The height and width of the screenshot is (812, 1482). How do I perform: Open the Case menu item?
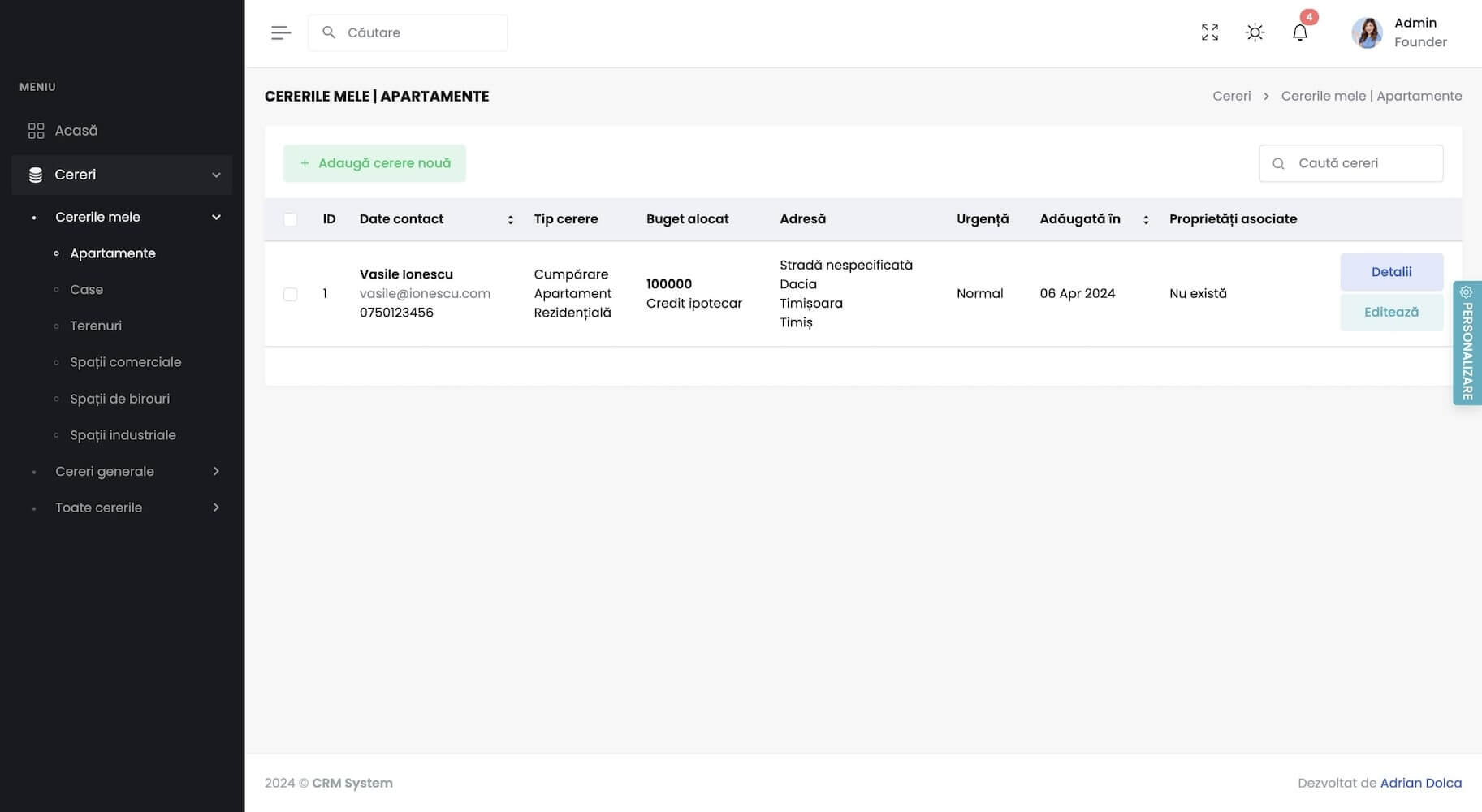tap(86, 290)
